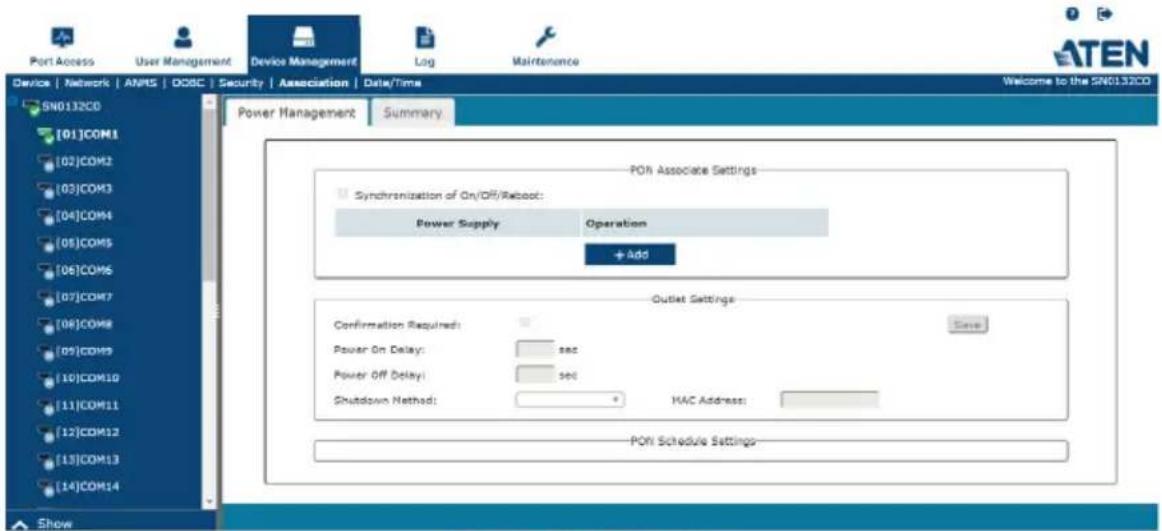Open the Log section
The image size is (1162, 531).
tap(424, 46)
